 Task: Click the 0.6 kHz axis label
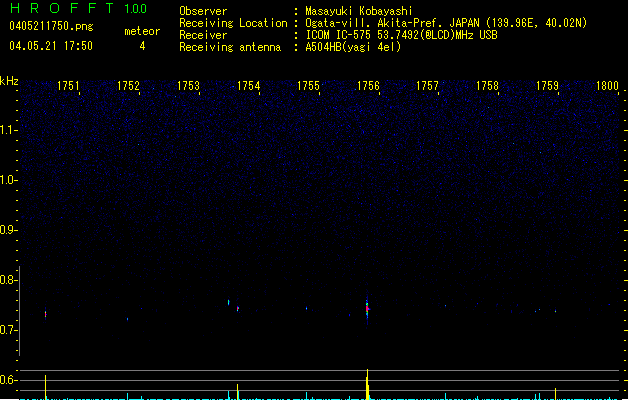[x=8, y=380]
